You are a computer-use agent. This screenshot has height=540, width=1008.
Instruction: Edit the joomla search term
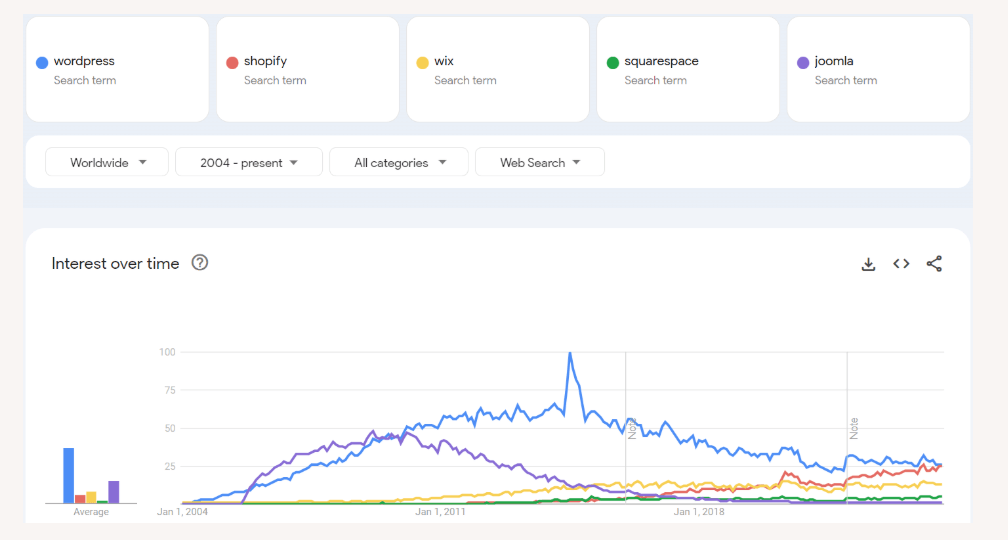click(x=834, y=61)
